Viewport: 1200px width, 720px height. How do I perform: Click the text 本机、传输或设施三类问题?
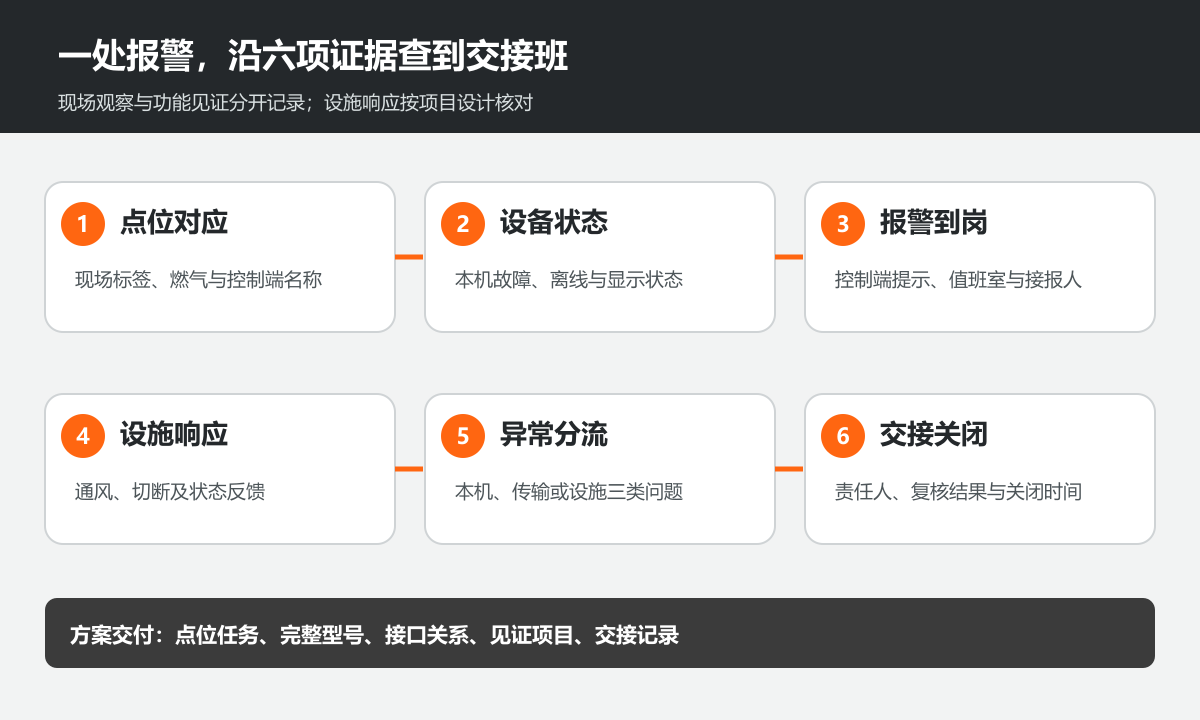(569, 492)
